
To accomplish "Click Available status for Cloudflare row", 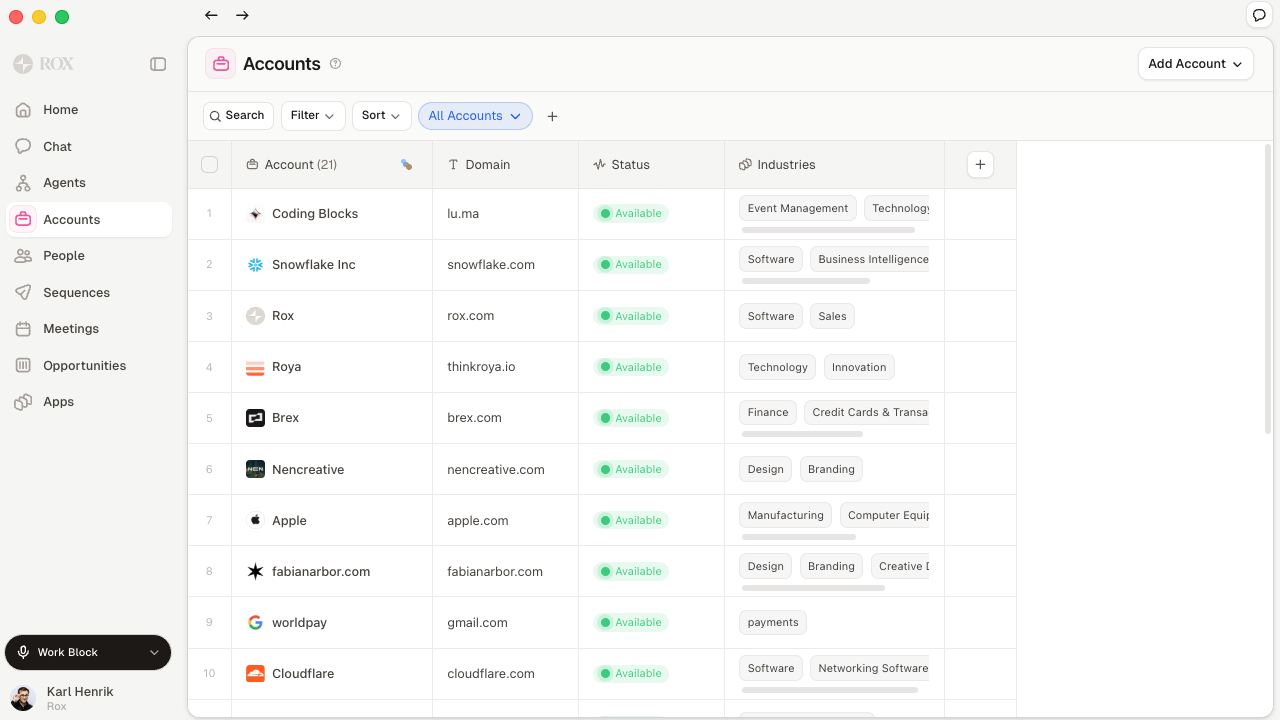I will point(630,673).
